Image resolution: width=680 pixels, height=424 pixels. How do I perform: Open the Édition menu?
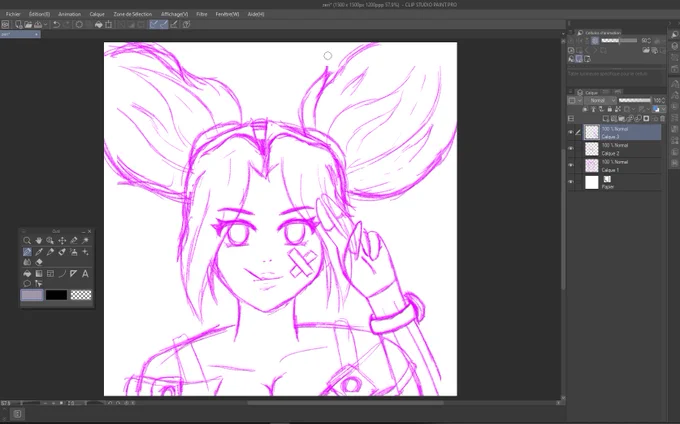(x=39, y=14)
